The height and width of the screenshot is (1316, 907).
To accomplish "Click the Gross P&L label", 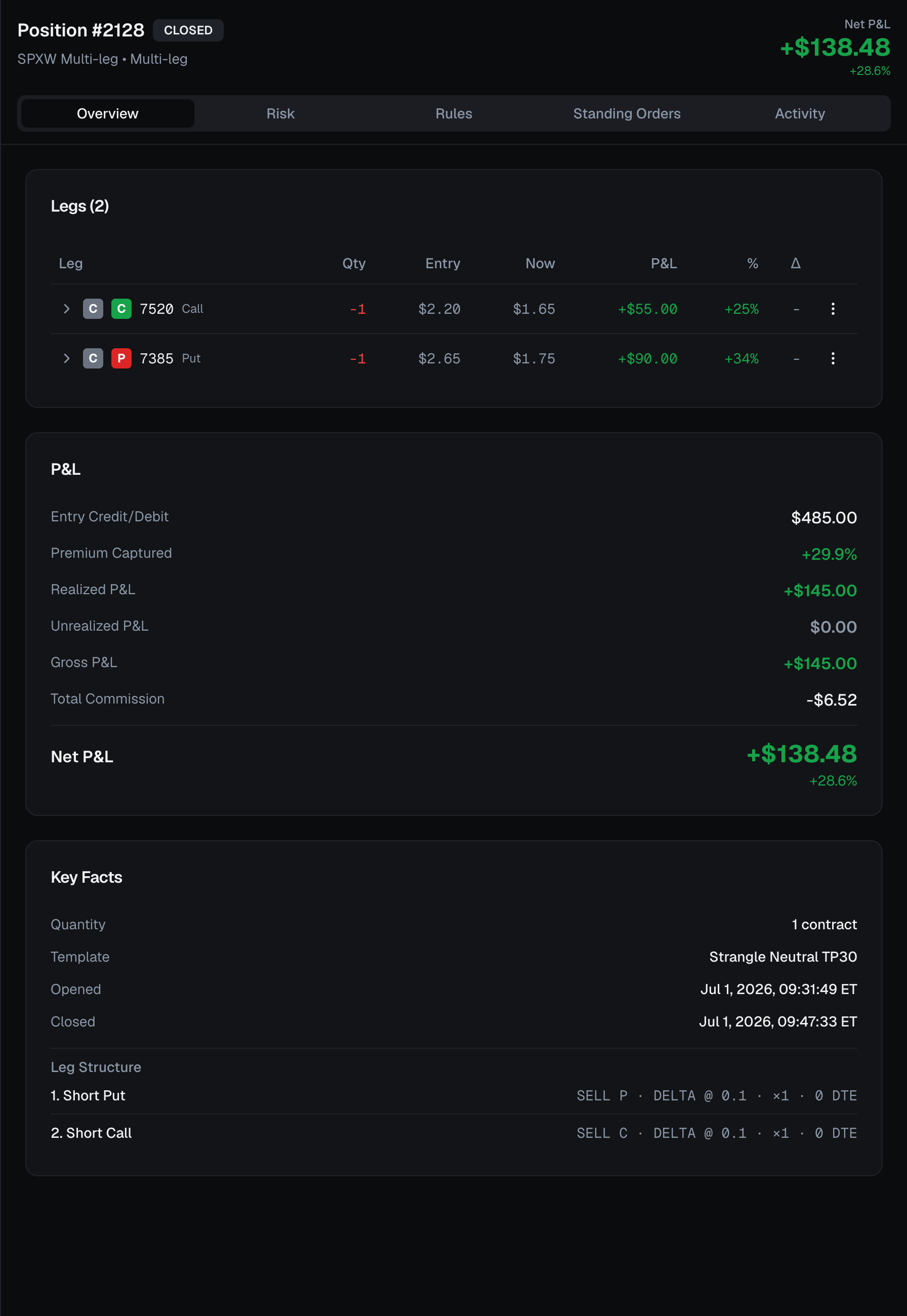I will click(x=84, y=662).
